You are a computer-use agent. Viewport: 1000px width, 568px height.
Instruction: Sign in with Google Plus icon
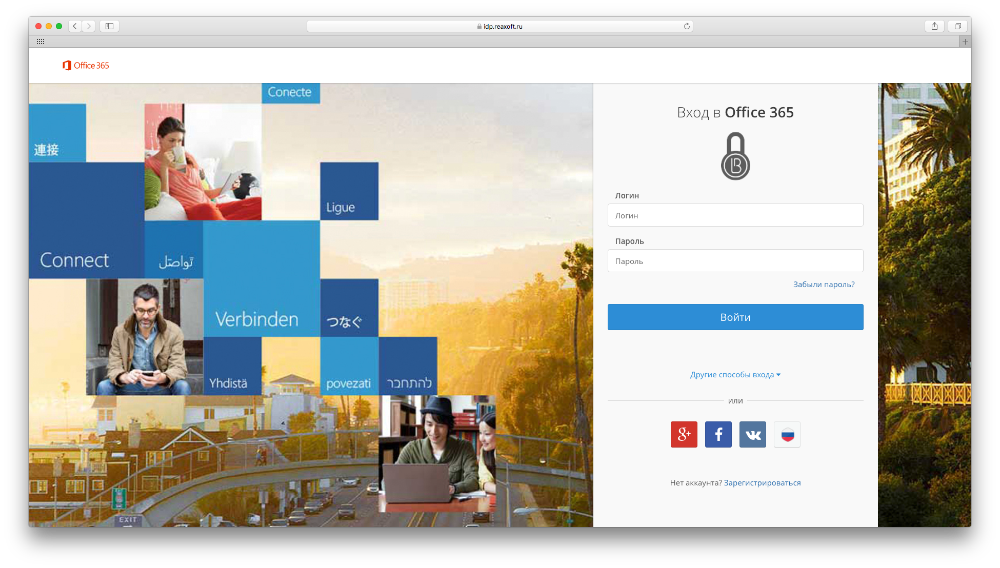[684, 435]
